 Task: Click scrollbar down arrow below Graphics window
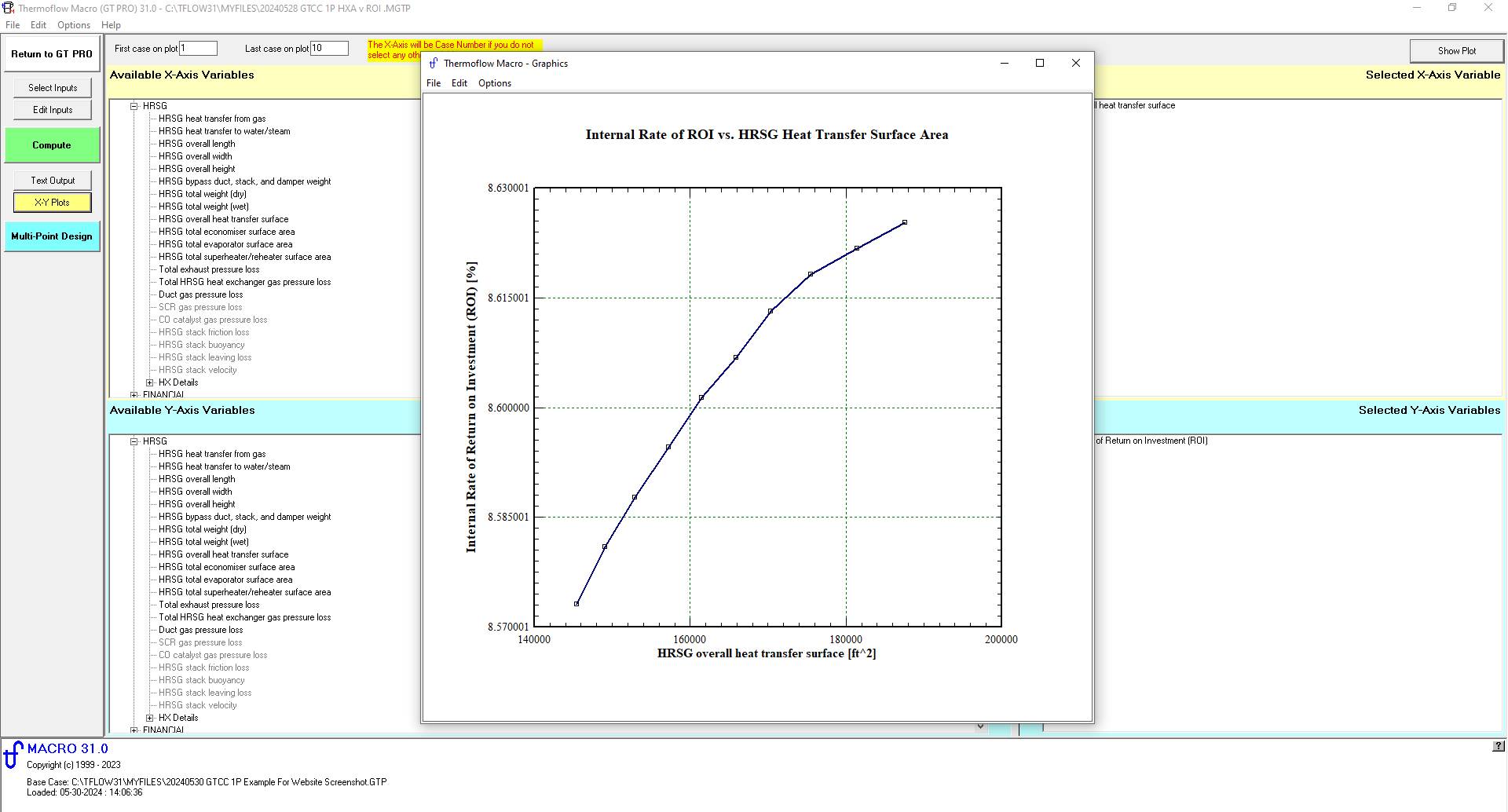click(980, 726)
